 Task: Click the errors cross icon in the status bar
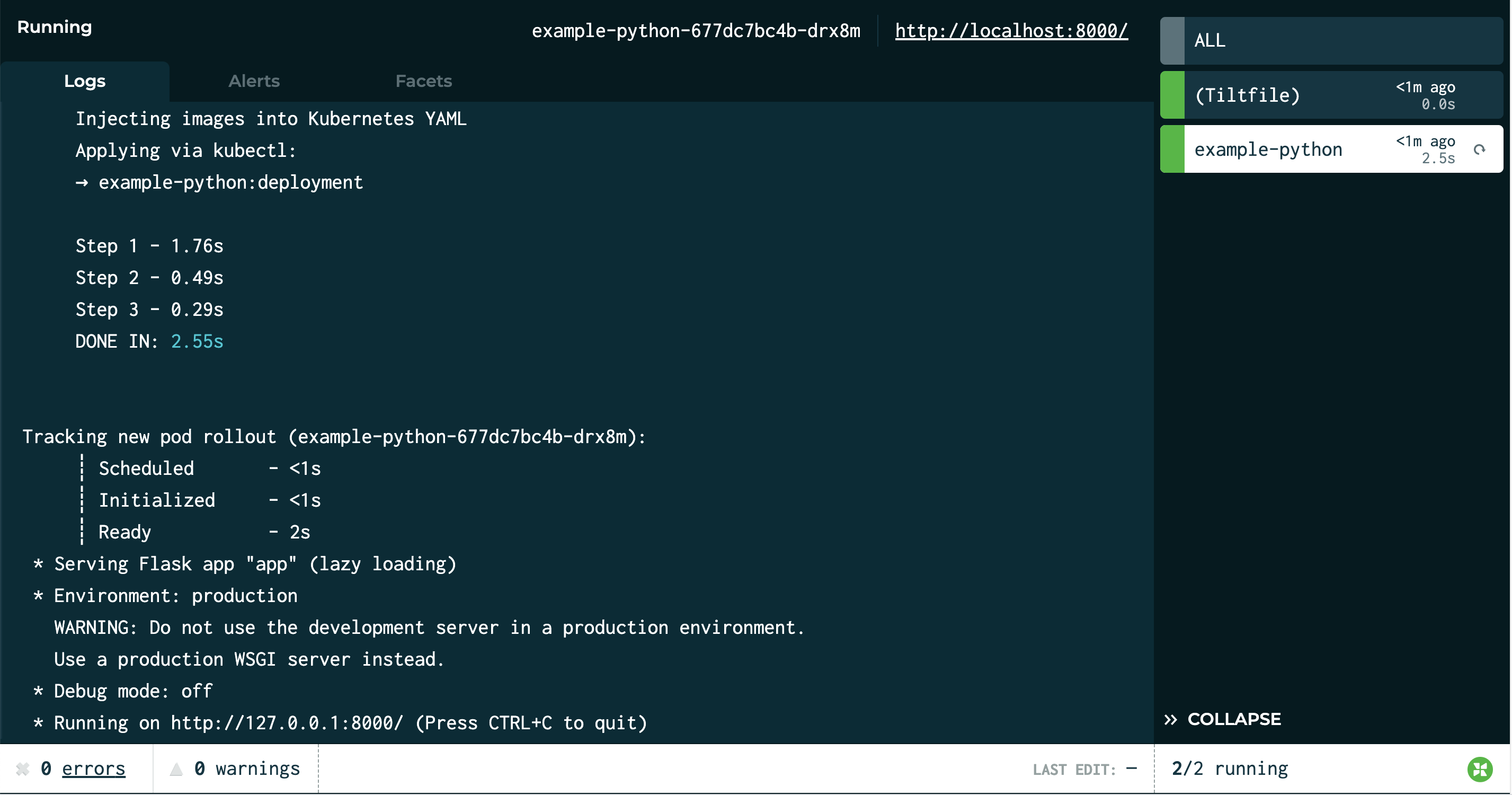coord(22,768)
